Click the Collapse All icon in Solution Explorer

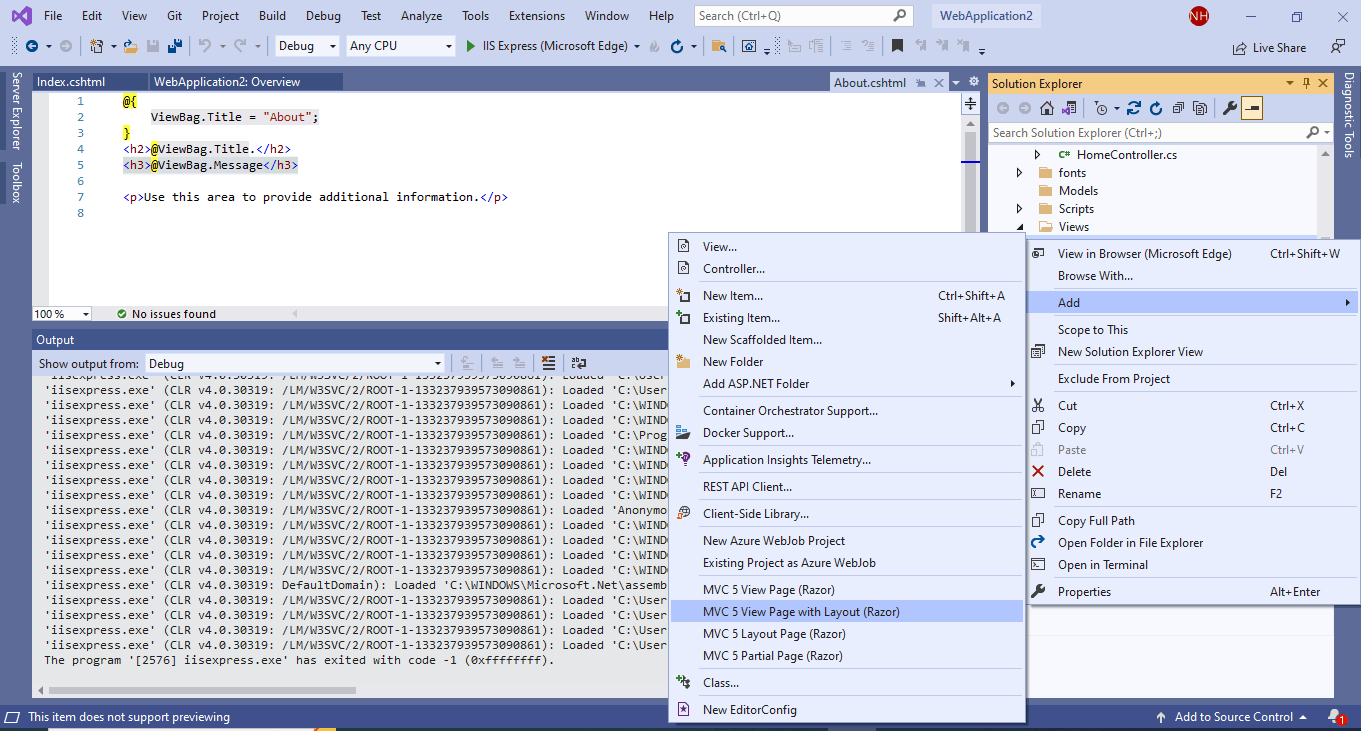point(1179,108)
